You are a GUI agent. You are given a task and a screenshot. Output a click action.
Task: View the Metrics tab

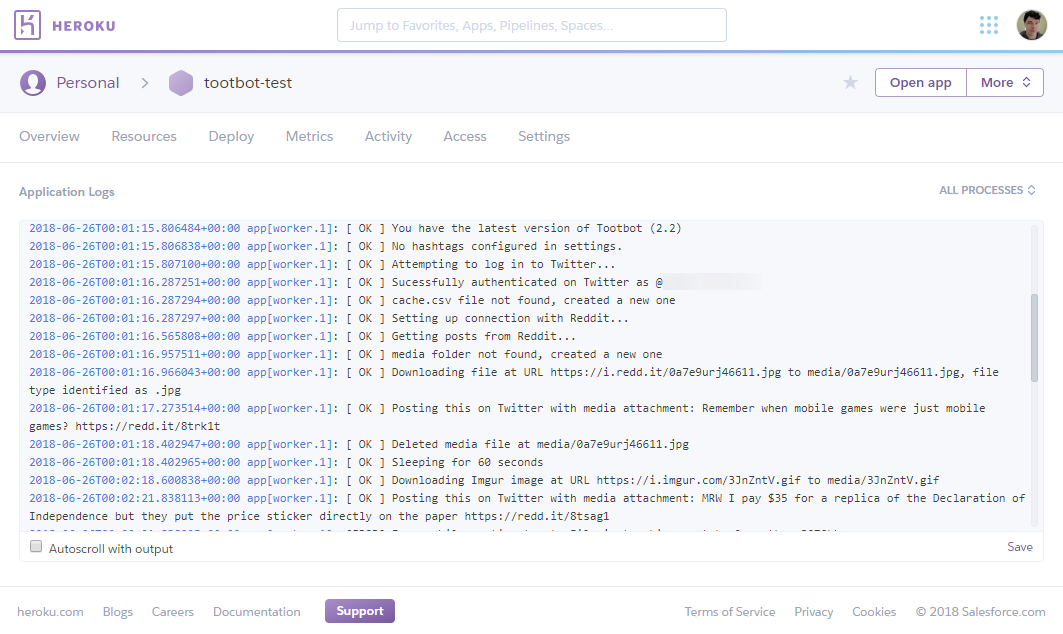click(x=309, y=136)
